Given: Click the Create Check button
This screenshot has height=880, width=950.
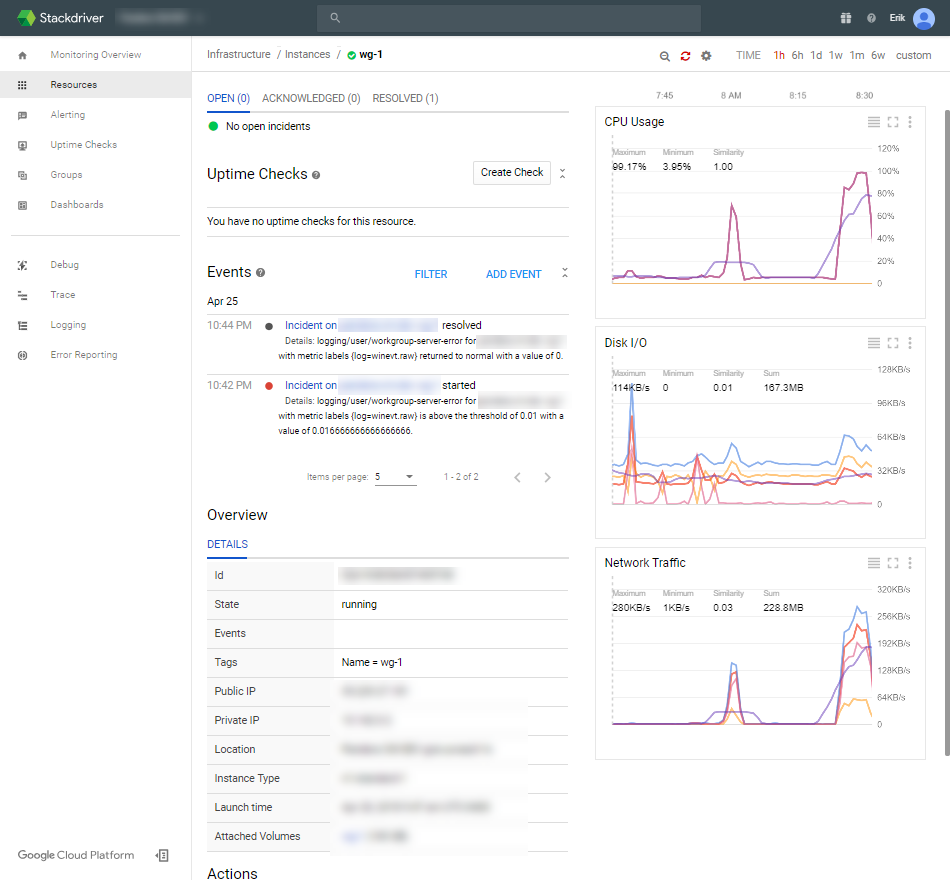Looking at the screenshot, I should [x=512, y=173].
